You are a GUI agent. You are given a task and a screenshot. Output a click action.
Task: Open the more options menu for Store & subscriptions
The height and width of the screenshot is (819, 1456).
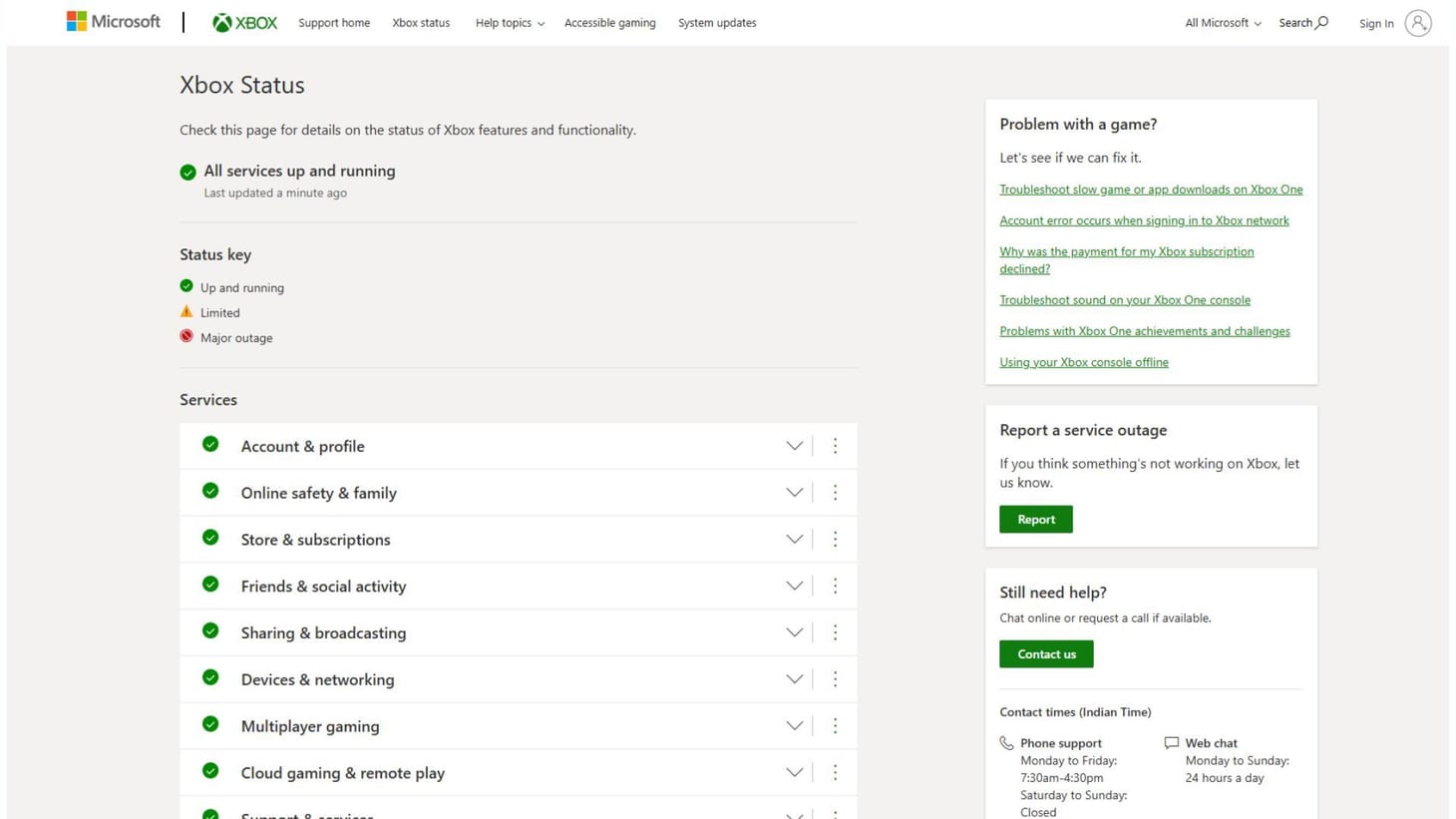point(836,539)
